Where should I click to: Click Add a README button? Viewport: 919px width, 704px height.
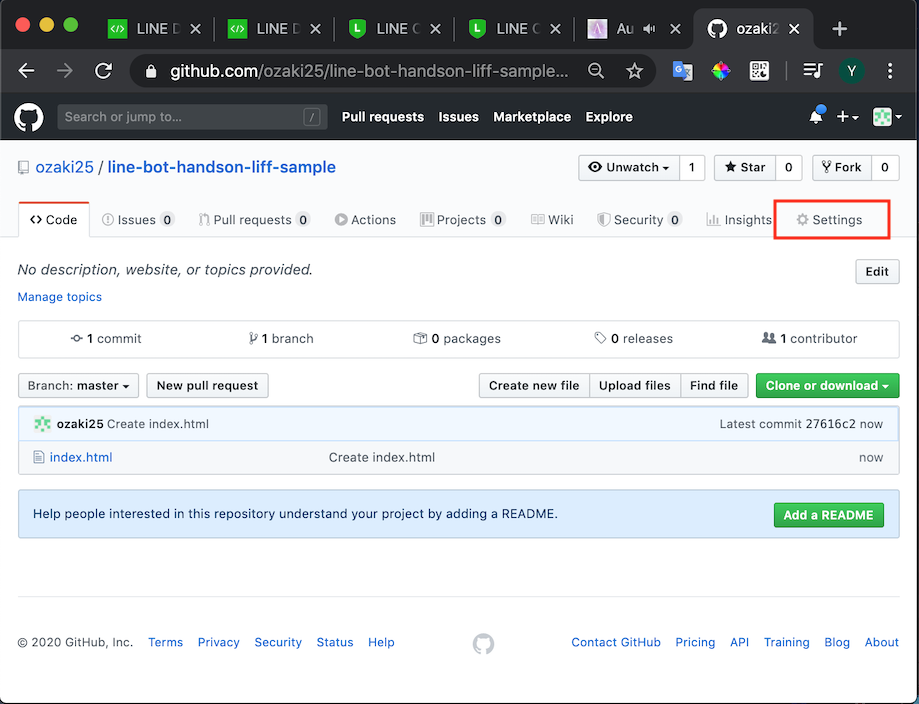click(829, 515)
